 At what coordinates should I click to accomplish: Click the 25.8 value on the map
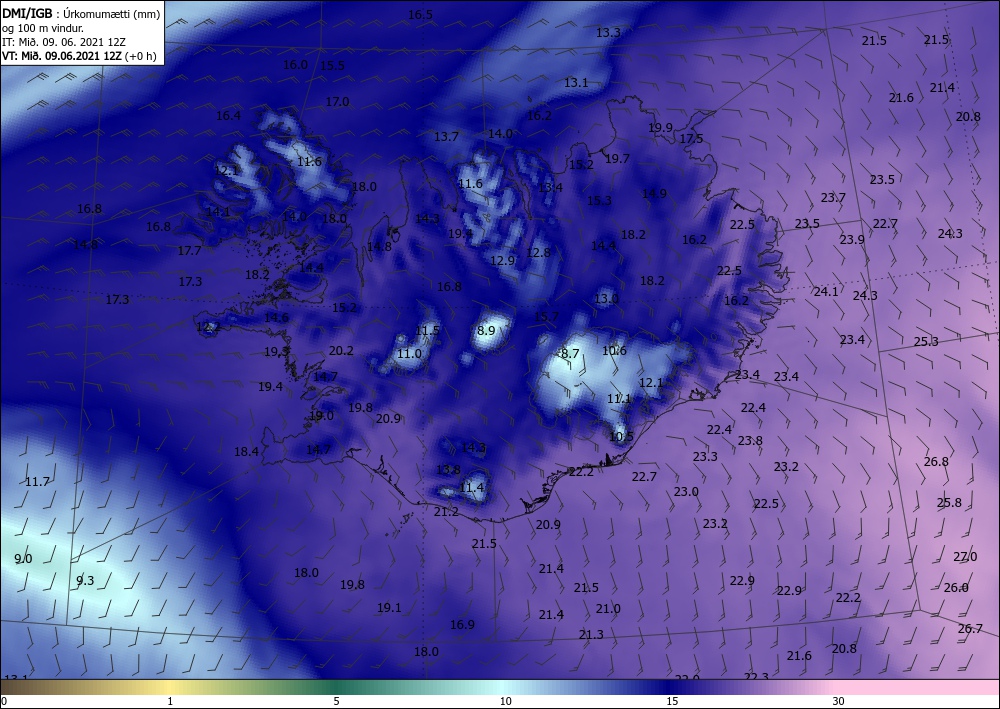(949, 502)
